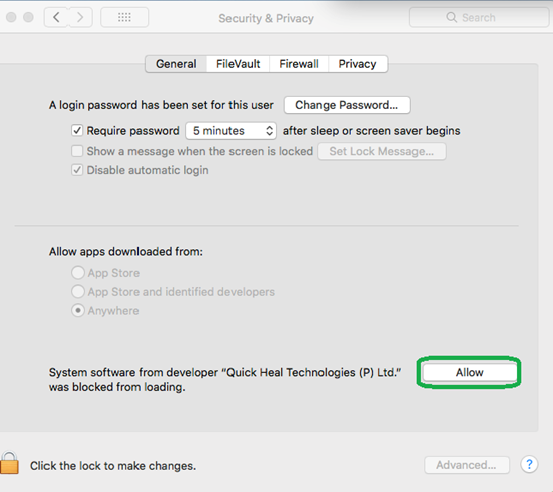Viewport: 553px width, 492px height.
Task: Switch to the FileVault tab
Action: 238,64
